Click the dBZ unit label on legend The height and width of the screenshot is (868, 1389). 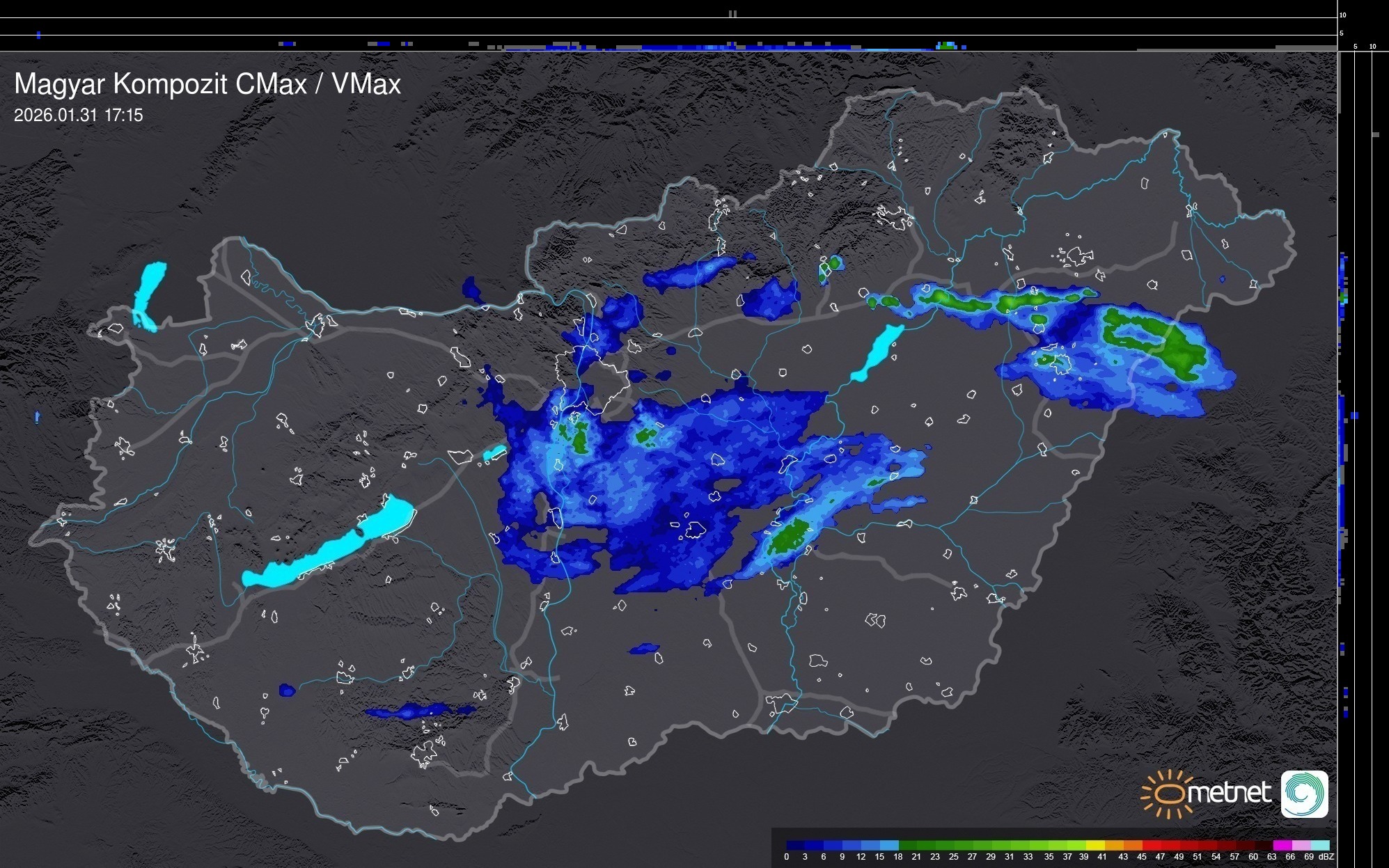pyautogui.click(x=1326, y=857)
